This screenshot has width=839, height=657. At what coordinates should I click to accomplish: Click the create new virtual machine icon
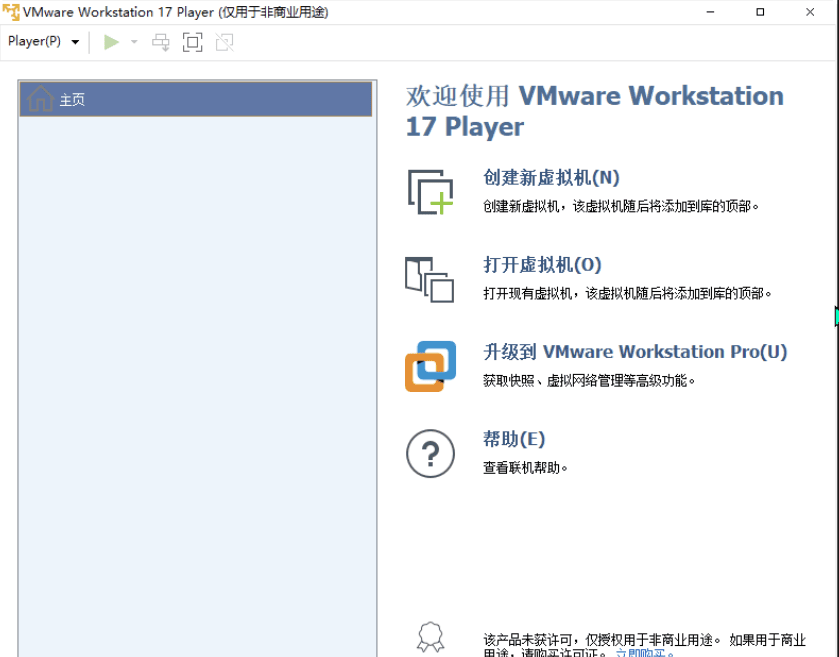point(430,190)
